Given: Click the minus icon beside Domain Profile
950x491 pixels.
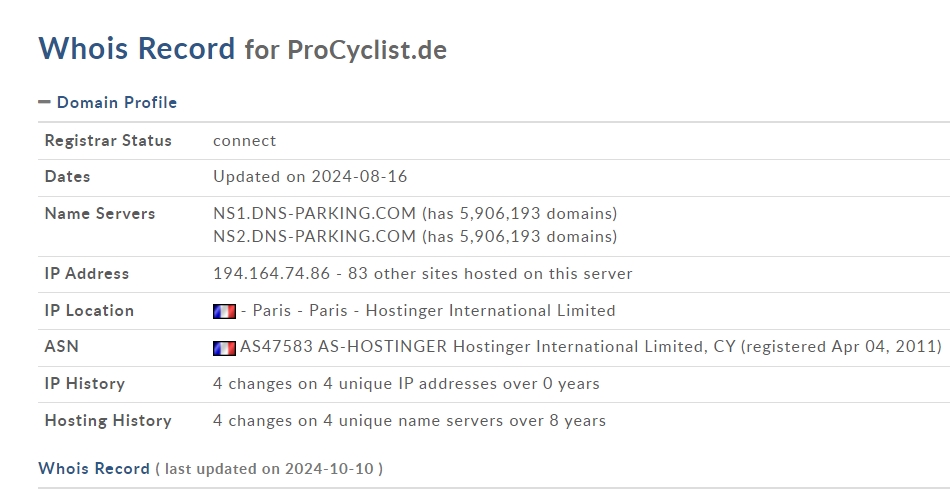Looking at the screenshot, I should coord(44,102).
